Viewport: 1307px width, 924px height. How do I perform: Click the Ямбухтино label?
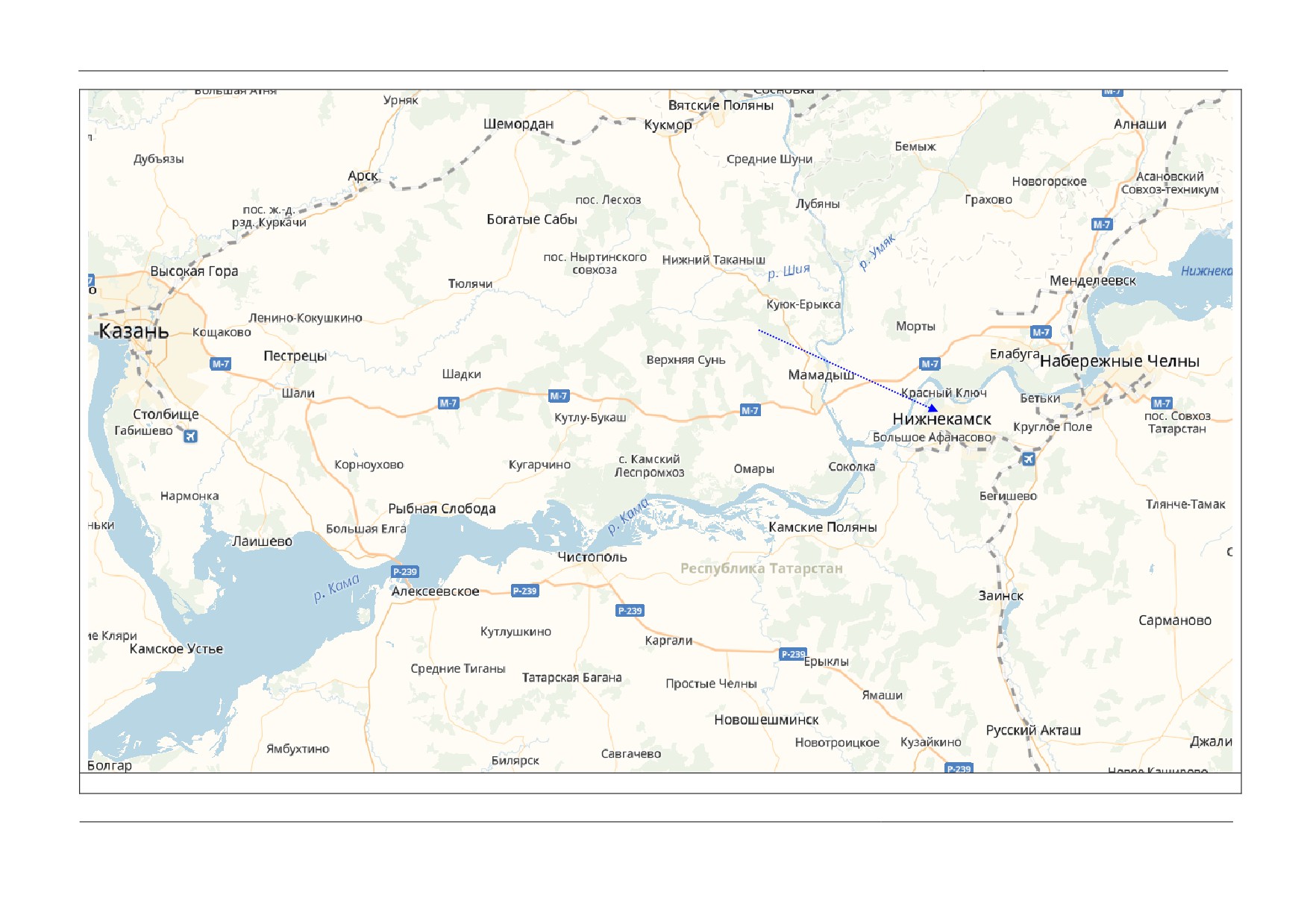pos(298,749)
